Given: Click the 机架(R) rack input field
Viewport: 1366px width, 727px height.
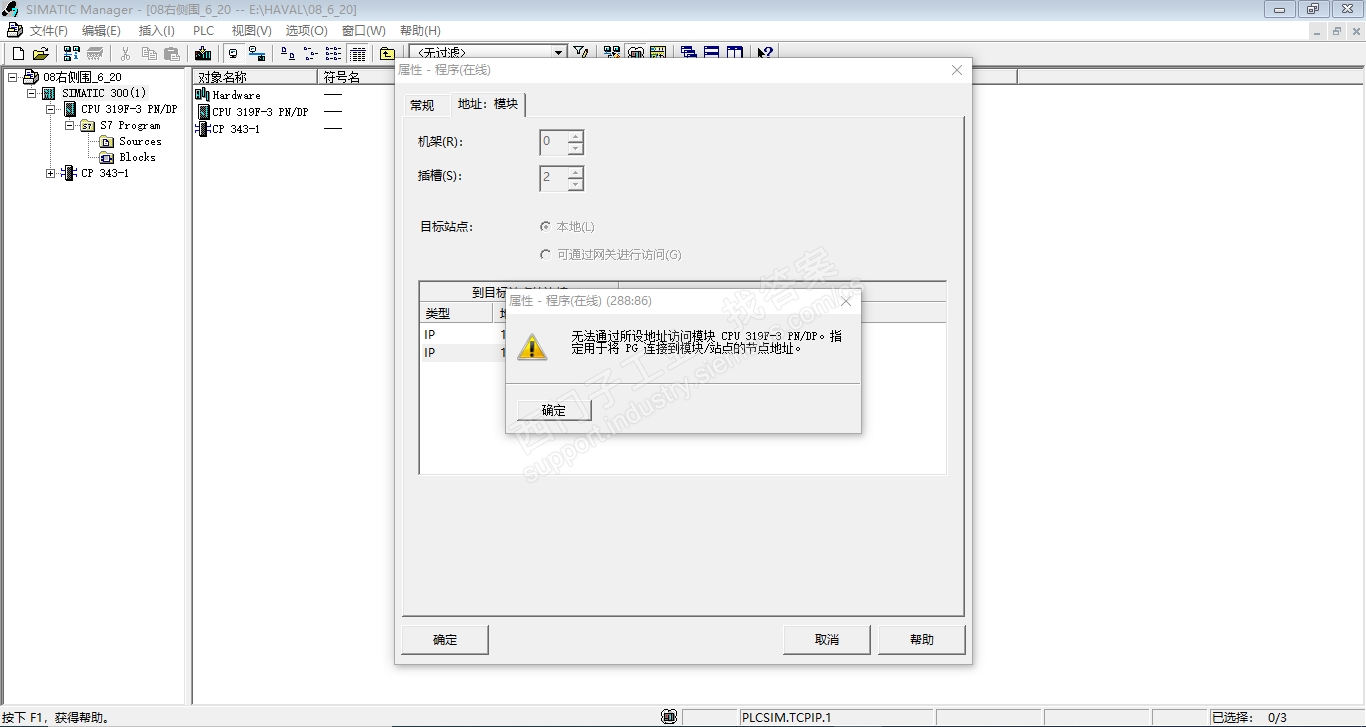Looking at the screenshot, I should point(553,142).
